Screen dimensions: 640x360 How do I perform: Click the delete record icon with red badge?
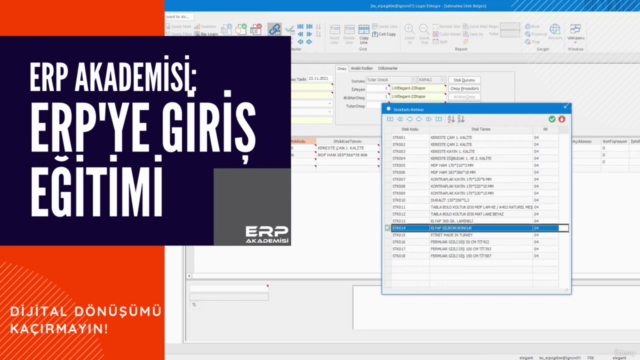pos(256,29)
